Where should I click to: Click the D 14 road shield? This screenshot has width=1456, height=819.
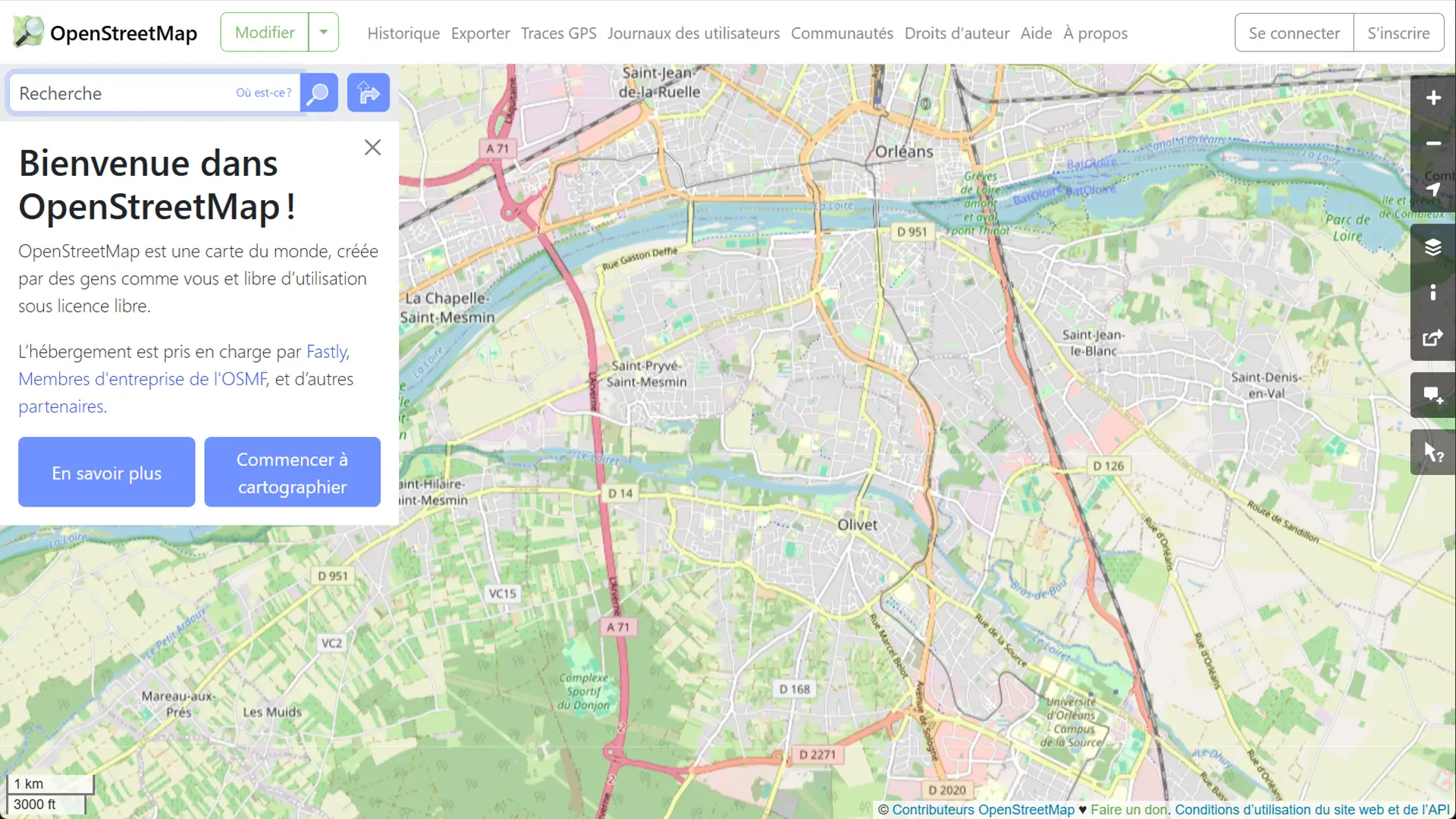coord(620,493)
